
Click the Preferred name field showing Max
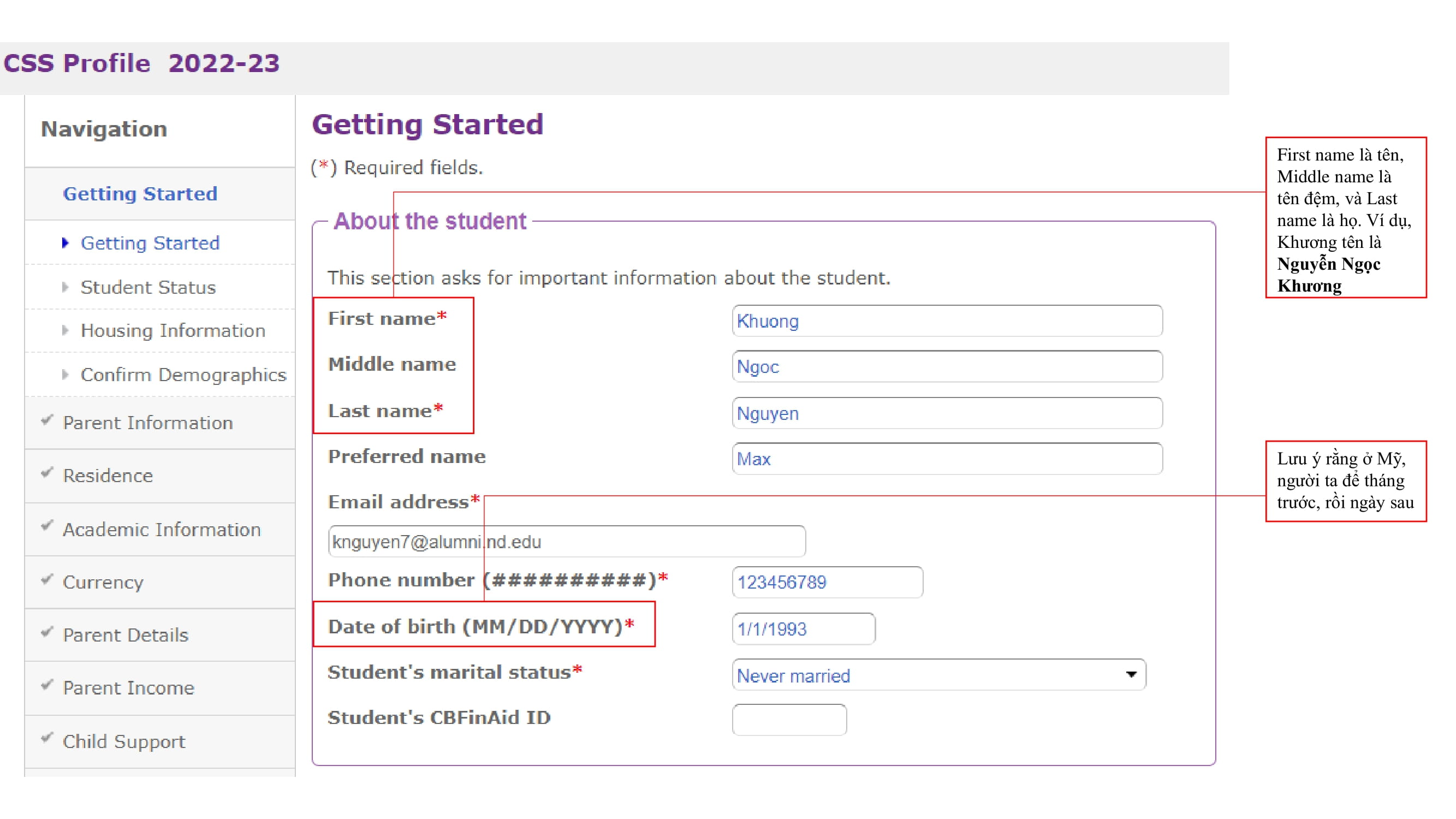point(947,459)
